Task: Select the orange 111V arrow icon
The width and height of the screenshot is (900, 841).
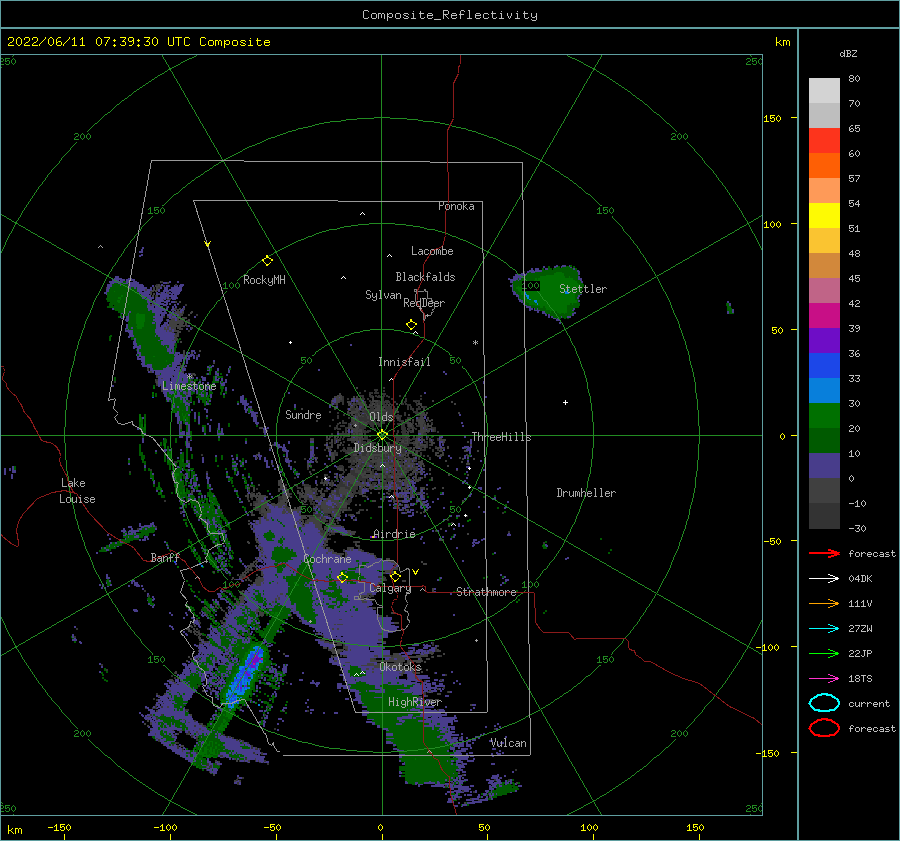Action: [x=824, y=603]
